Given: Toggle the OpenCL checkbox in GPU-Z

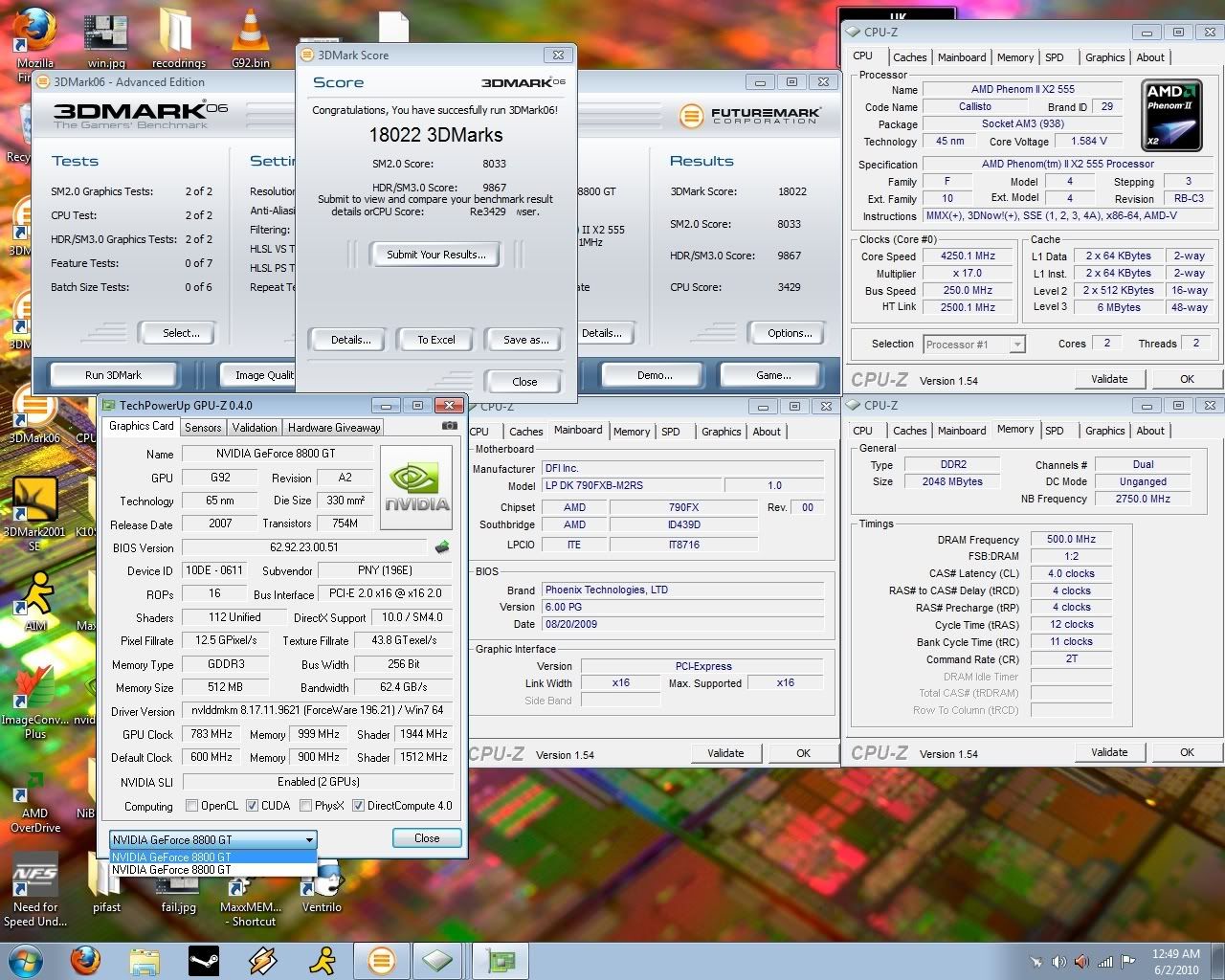Looking at the screenshot, I should (x=191, y=806).
